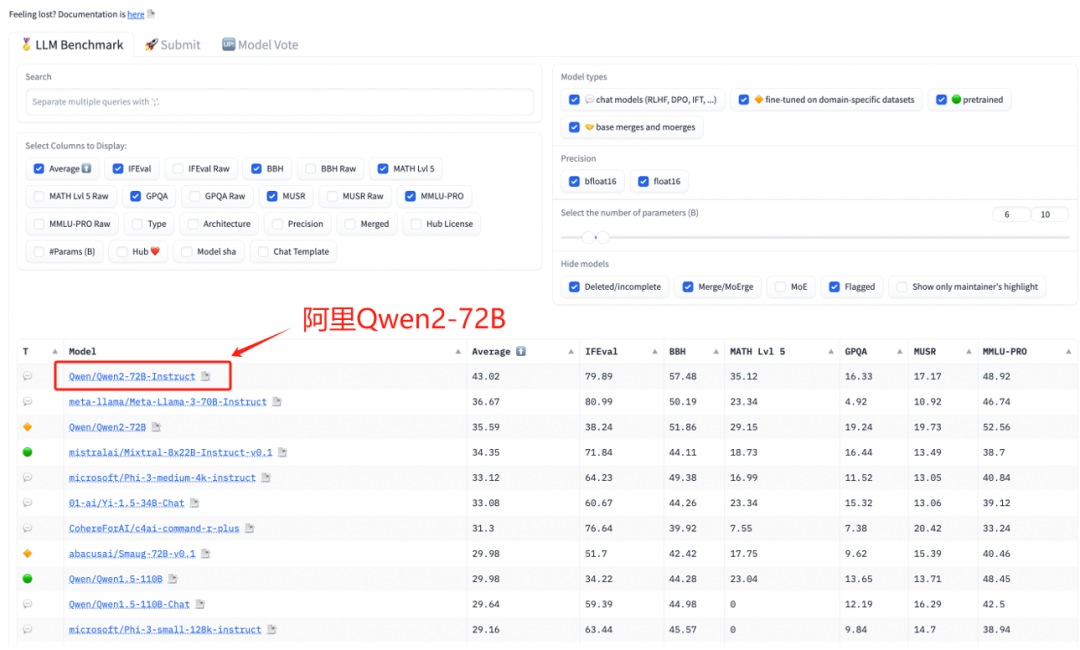Screen dimensions: 1080x650
Task: Open the Submit tab
Action: (172, 45)
